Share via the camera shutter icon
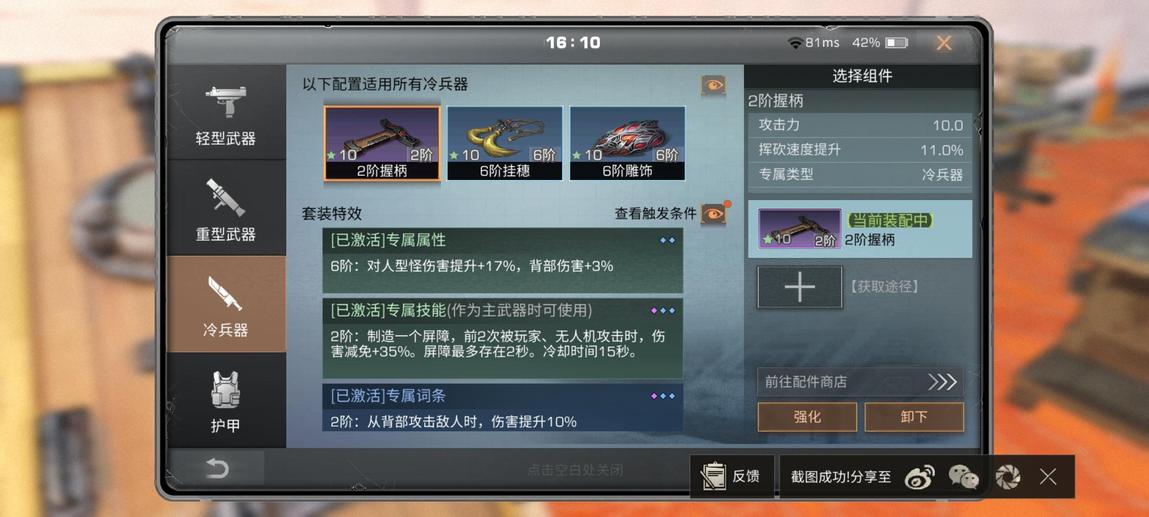Viewport: 1149px width, 517px height. [1008, 477]
